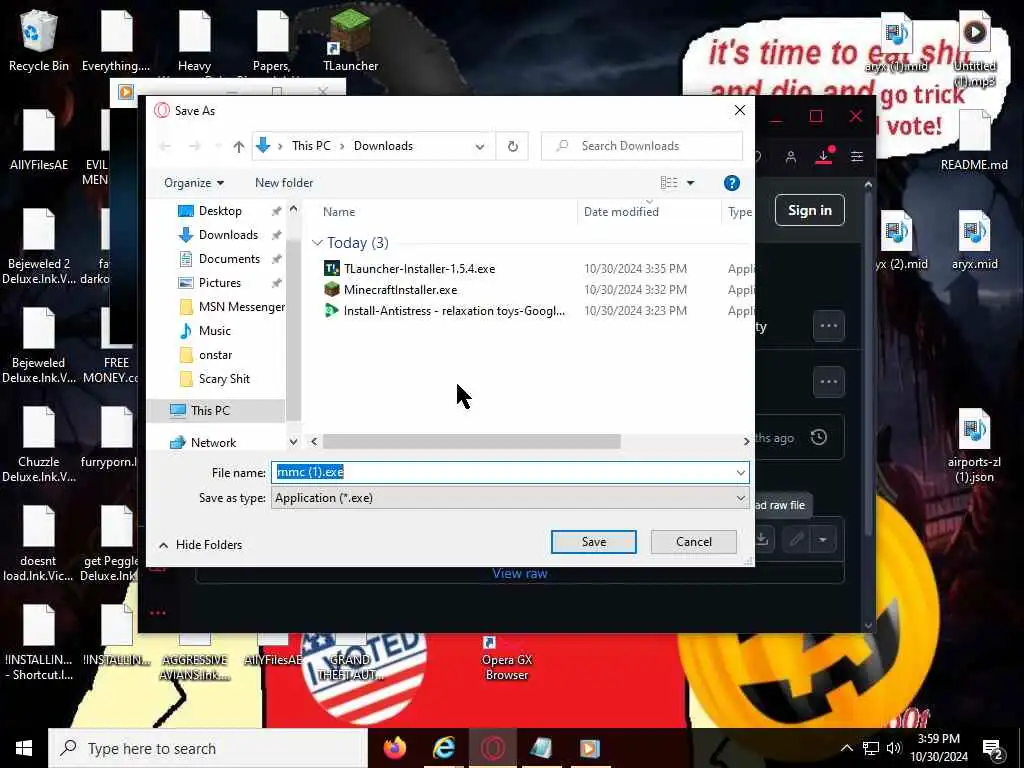Viewport: 1024px width, 768px height.
Task: Cancel the Save As dialog
Action: pyautogui.click(x=694, y=542)
